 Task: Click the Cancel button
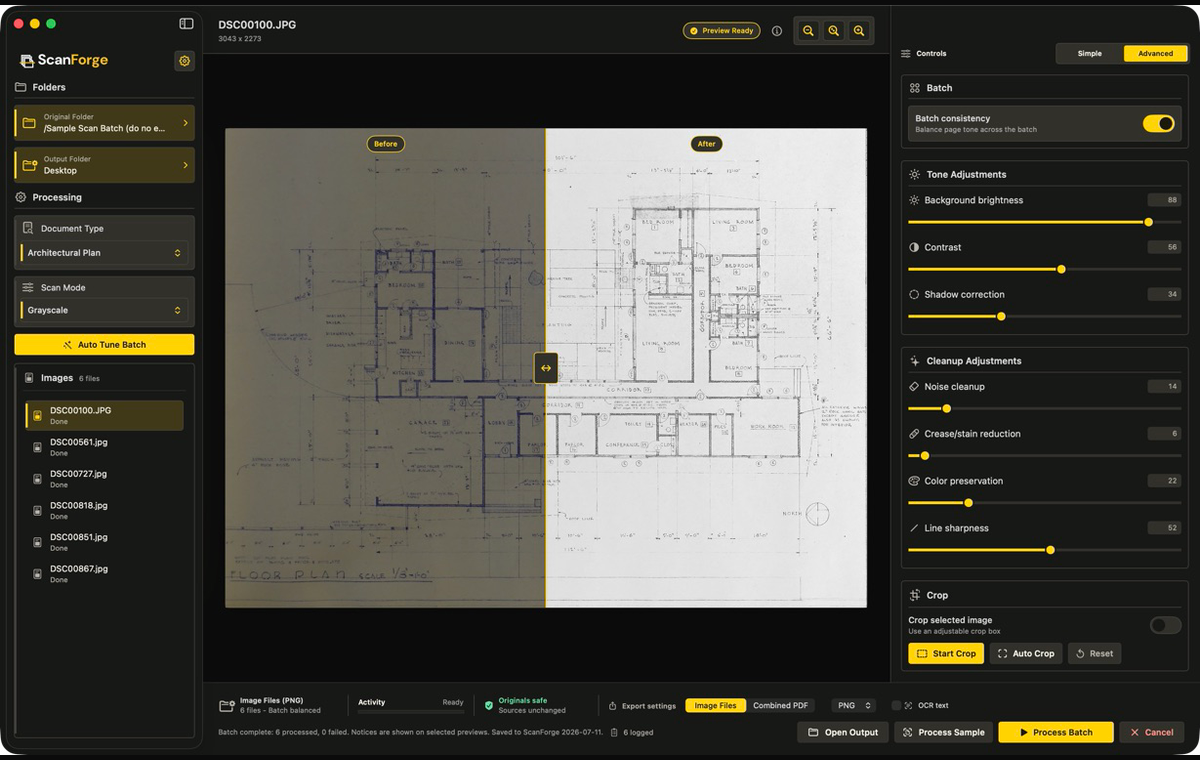pyautogui.click(x=1152, y=732)
